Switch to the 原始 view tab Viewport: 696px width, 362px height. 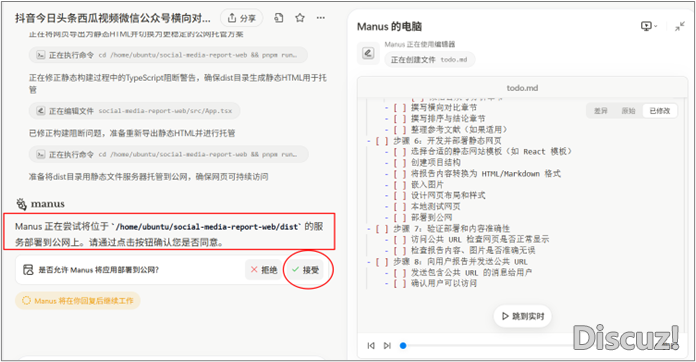(x=628, y=111)
